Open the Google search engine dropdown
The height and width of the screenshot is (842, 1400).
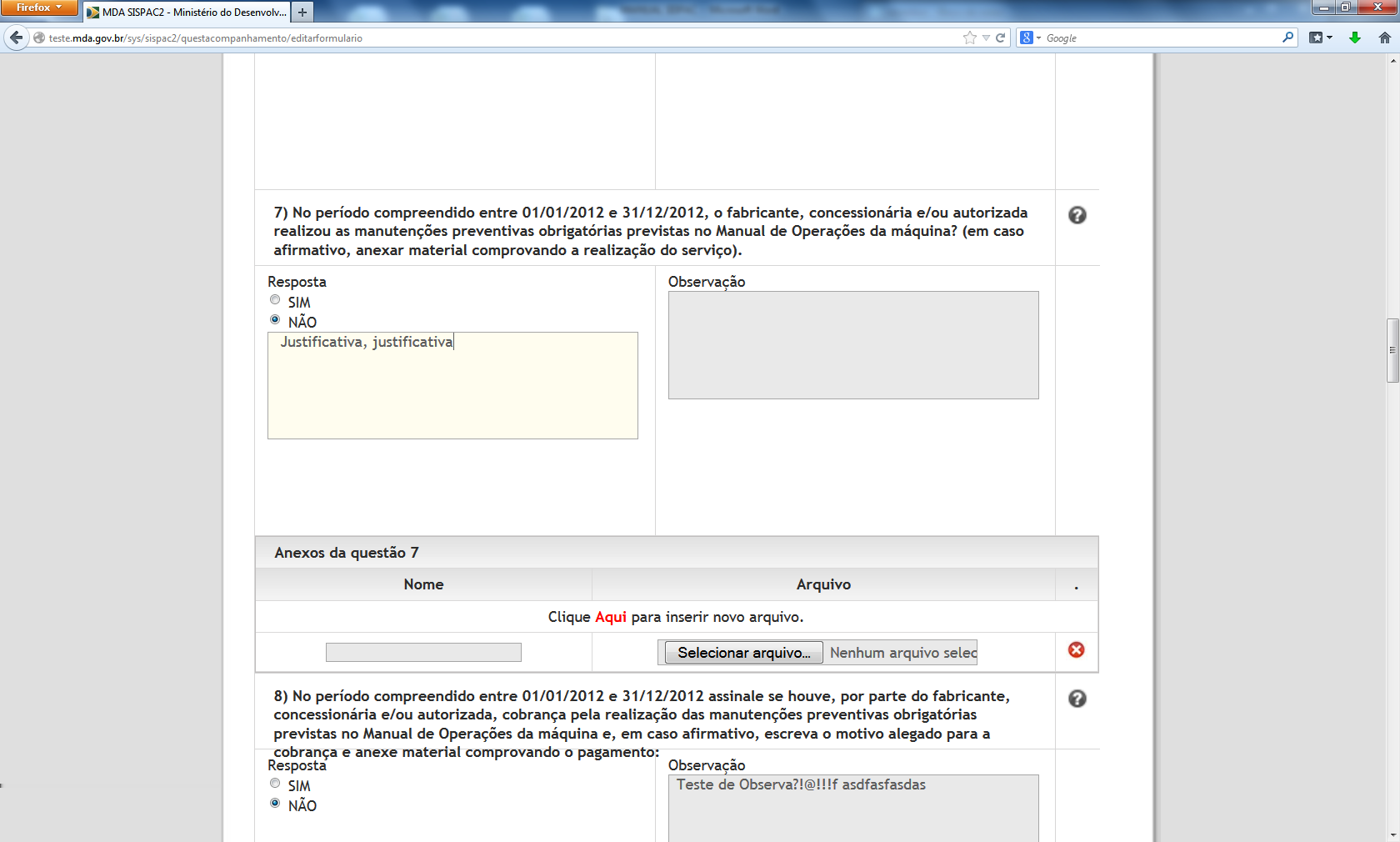[x=1030, y=38]
